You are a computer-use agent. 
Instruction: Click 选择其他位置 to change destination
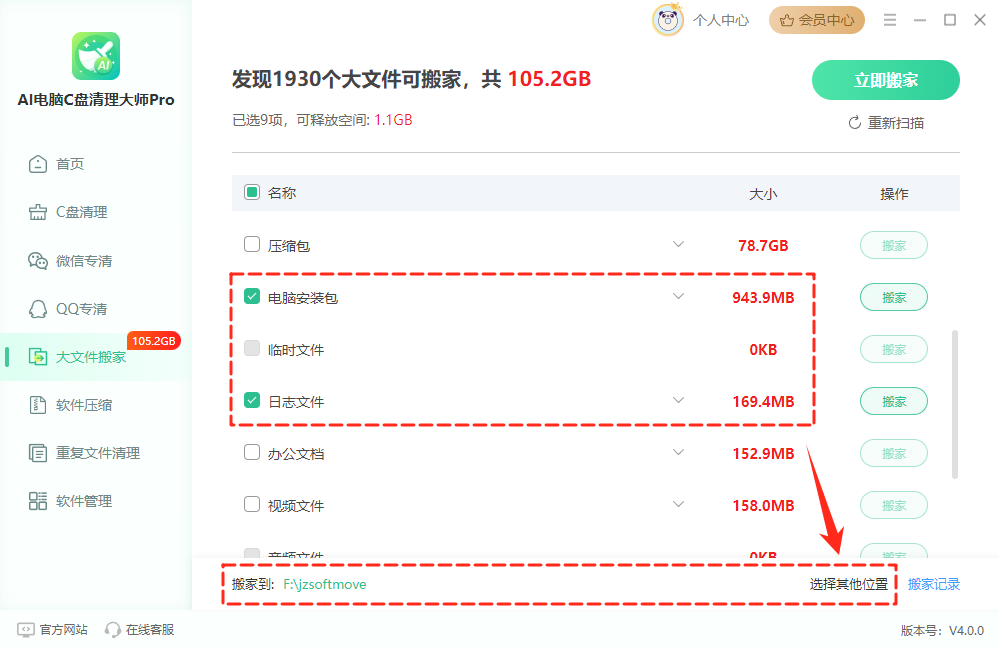(849, 584)
